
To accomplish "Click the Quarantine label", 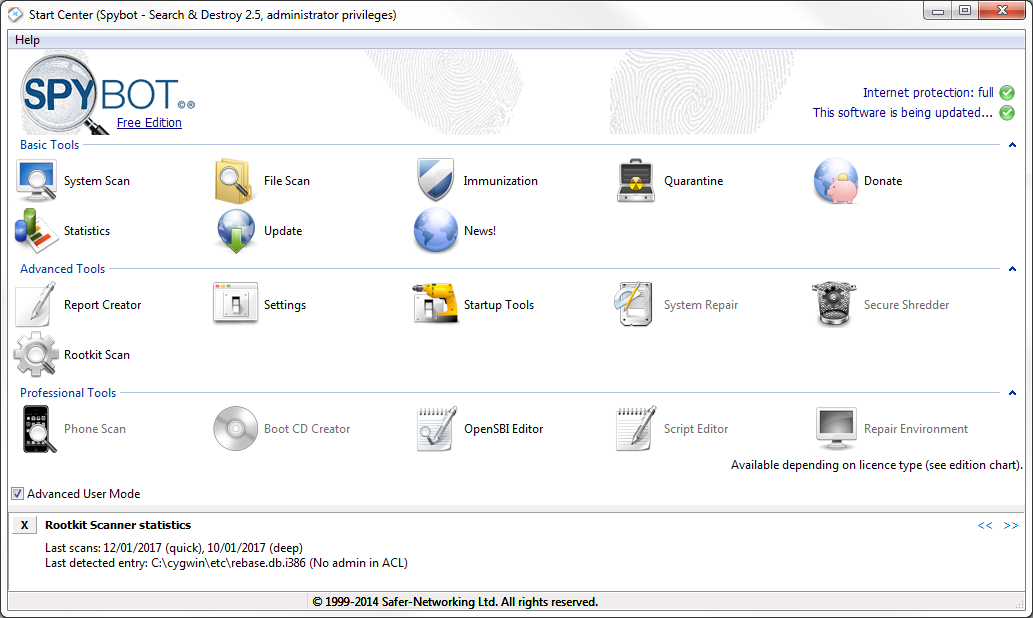I will [x=694, y=181].
